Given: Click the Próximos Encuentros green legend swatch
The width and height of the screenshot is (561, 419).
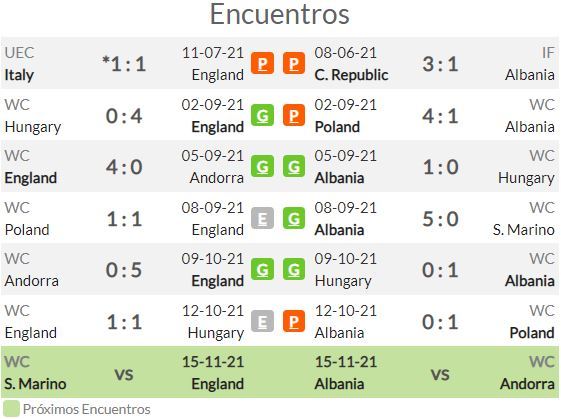Looking at the screenshot, I should click(11, 409).
